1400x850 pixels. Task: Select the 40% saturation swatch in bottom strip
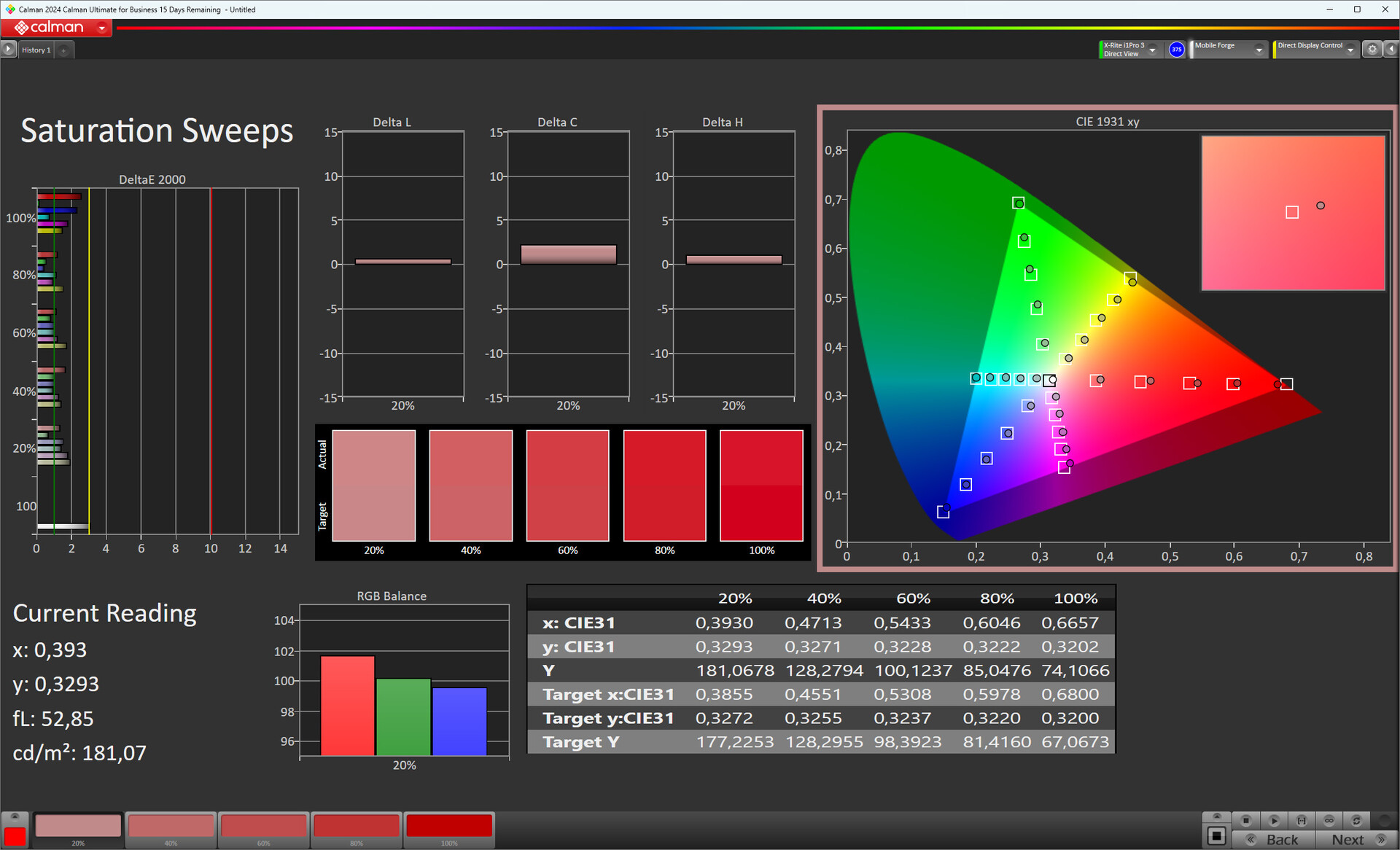pos(171,827)
